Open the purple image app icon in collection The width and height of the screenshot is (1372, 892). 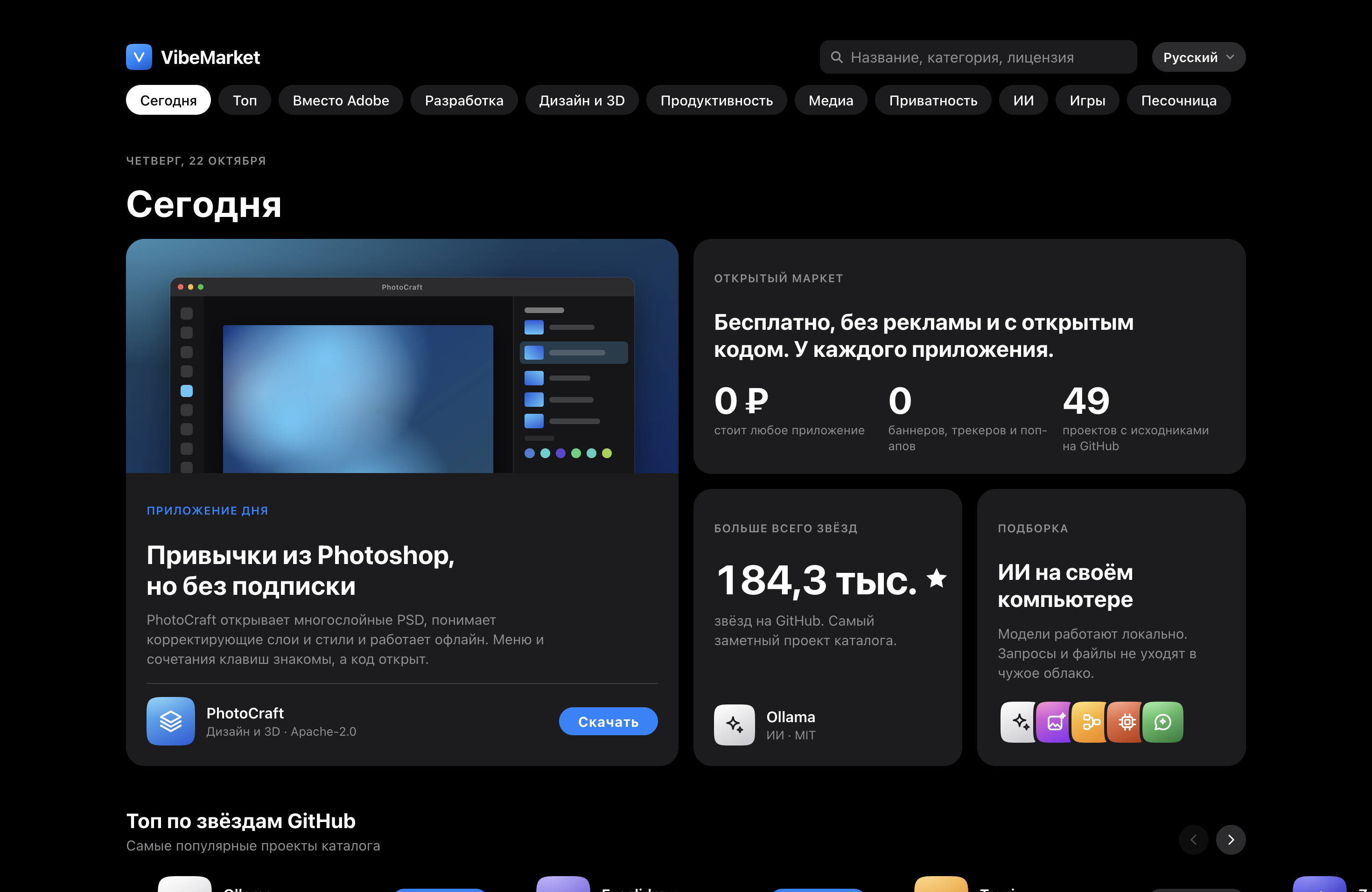(1054, 722)
